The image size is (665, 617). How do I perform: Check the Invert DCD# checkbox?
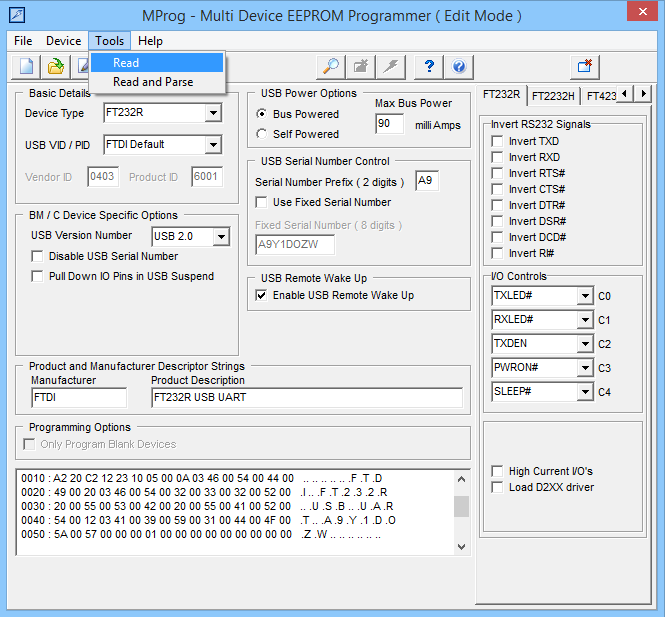pos(497,237)
